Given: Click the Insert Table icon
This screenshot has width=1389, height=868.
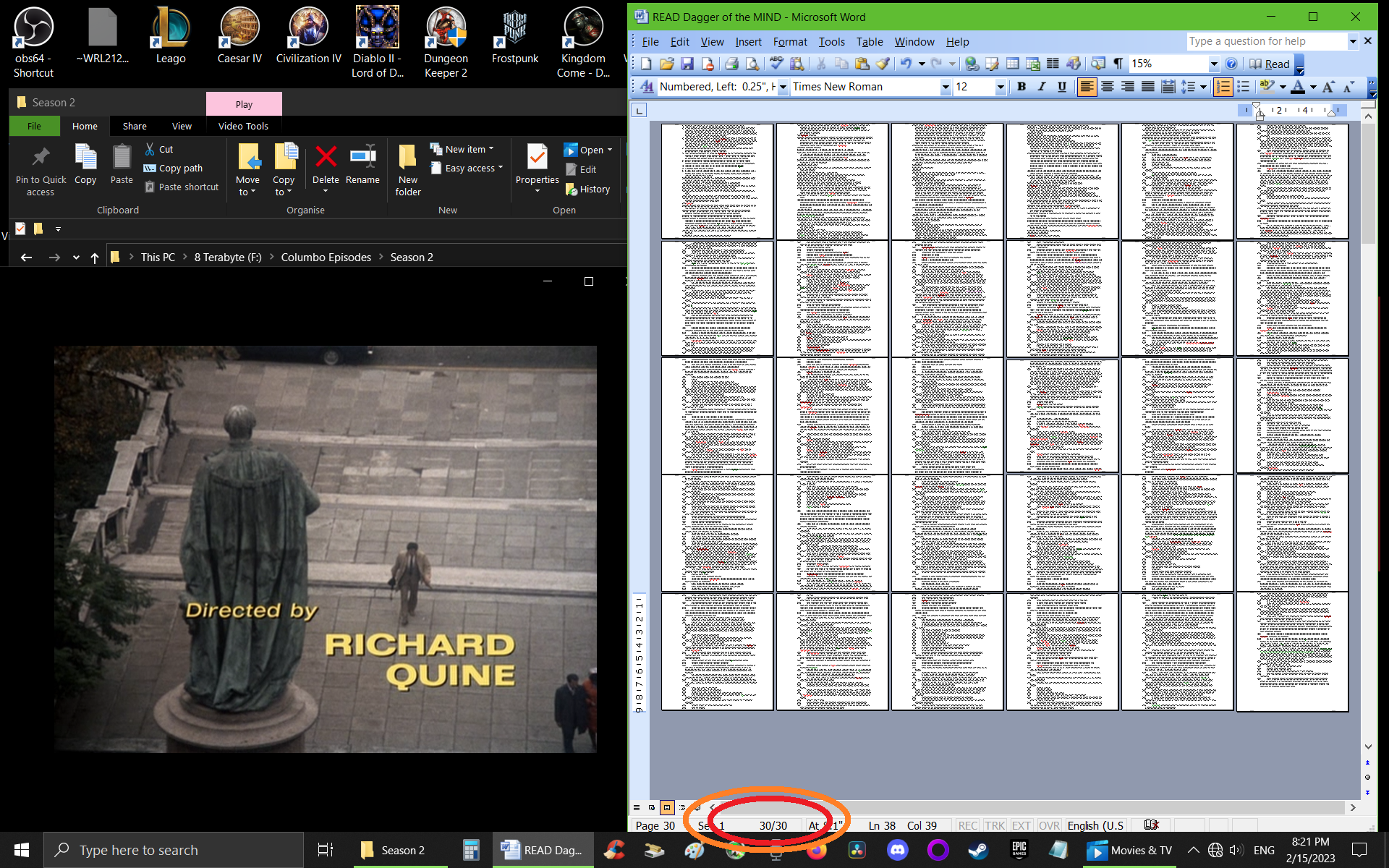Looking at the screenshot, I should (1012, 64).
